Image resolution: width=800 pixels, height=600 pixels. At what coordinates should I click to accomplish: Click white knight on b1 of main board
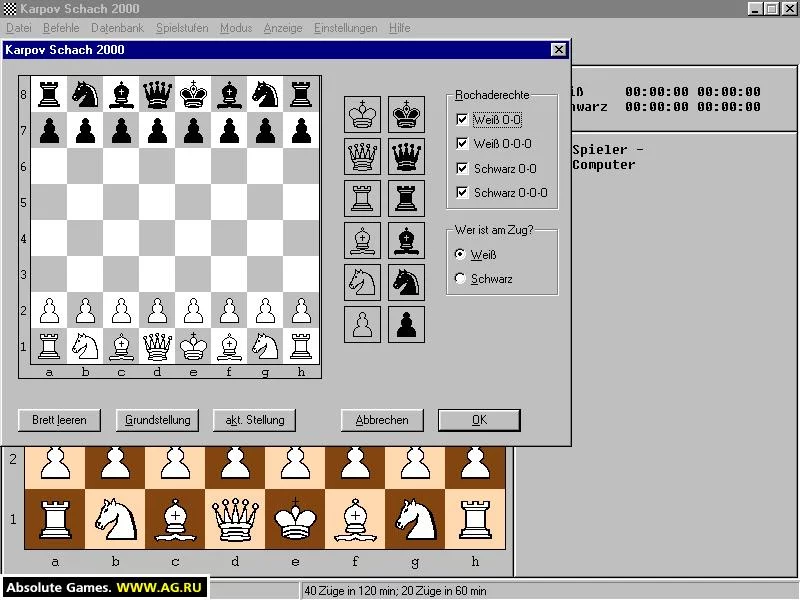(115, 519)
